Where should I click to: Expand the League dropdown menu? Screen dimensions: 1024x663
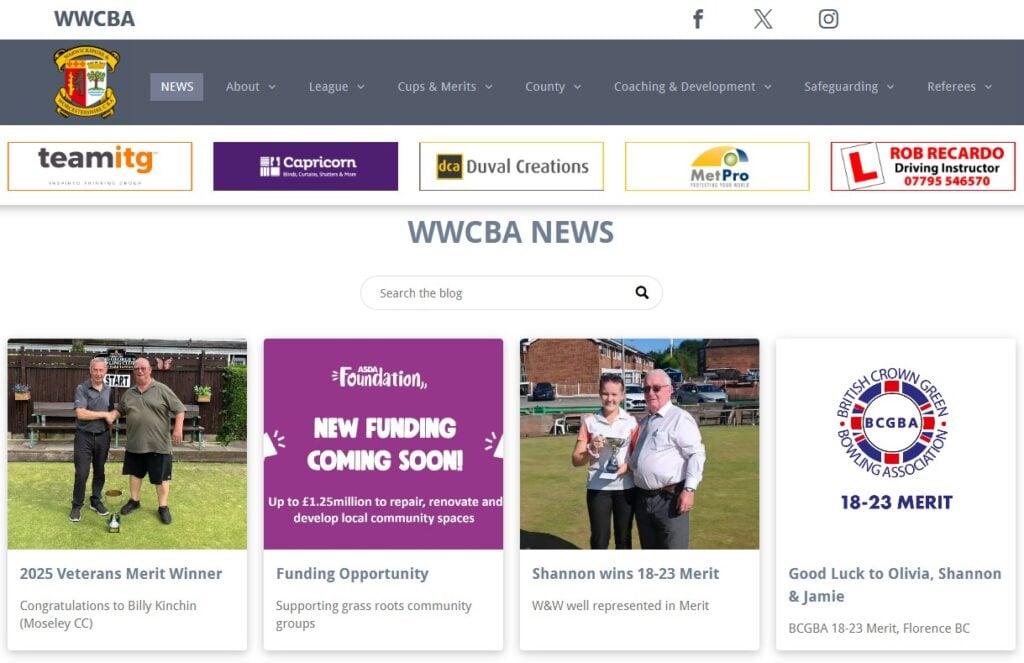click(336, 86)
